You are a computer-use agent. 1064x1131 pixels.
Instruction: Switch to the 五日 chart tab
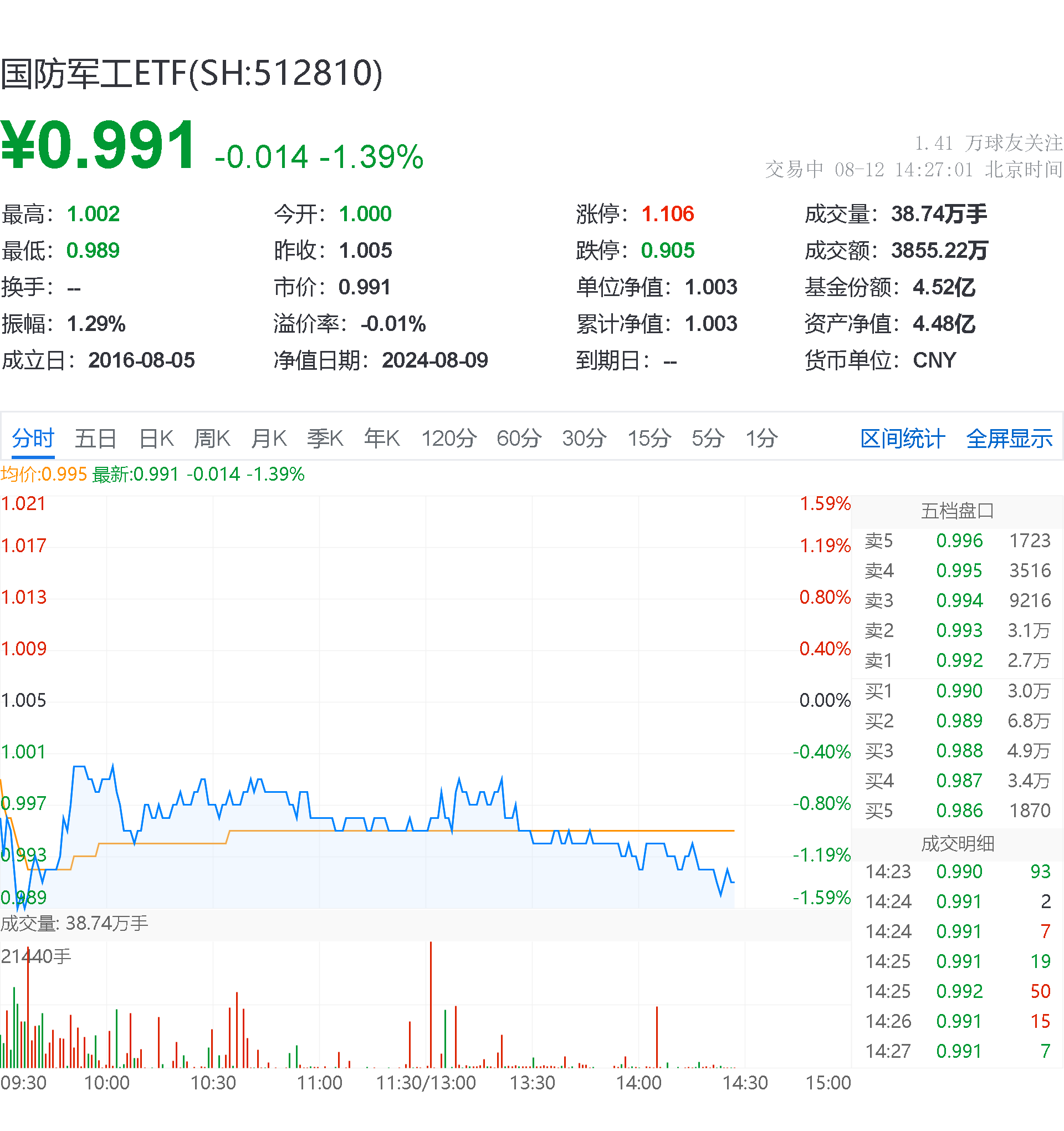95,439
